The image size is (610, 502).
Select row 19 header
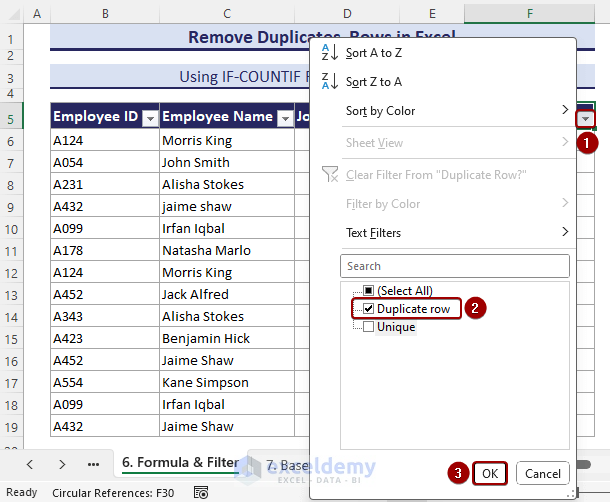11,427
